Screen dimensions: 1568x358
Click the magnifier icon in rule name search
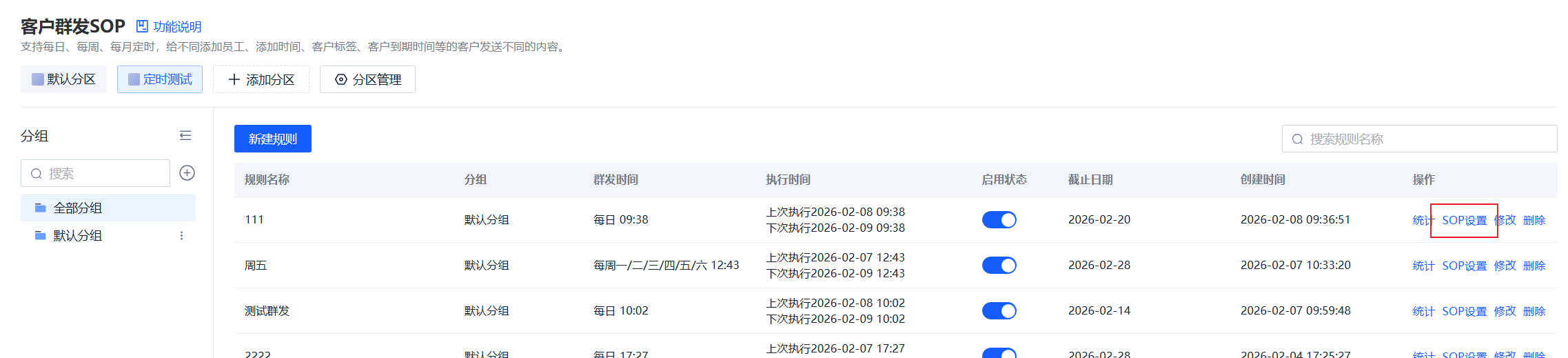pyautogui.click(x=1297, y=139)
